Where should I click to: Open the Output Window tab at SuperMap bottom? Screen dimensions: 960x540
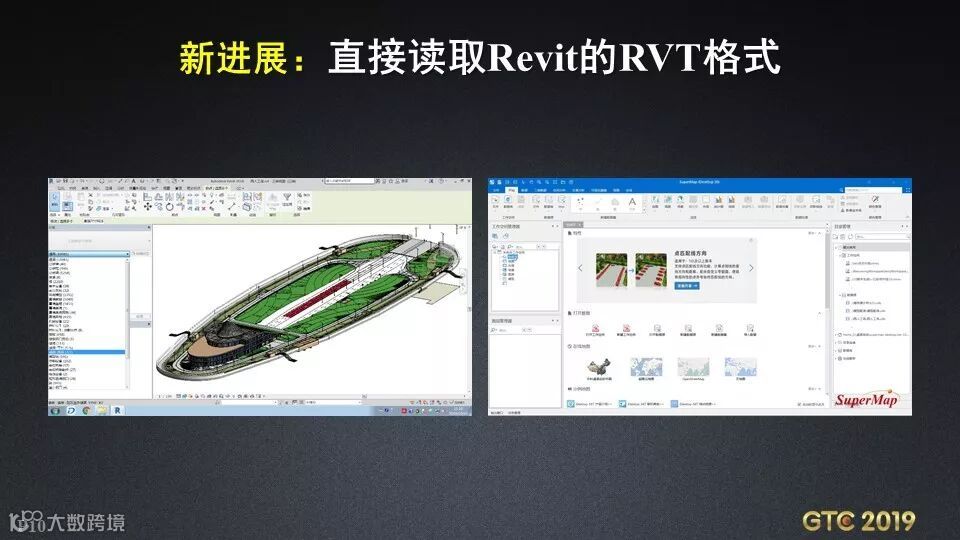497,413
